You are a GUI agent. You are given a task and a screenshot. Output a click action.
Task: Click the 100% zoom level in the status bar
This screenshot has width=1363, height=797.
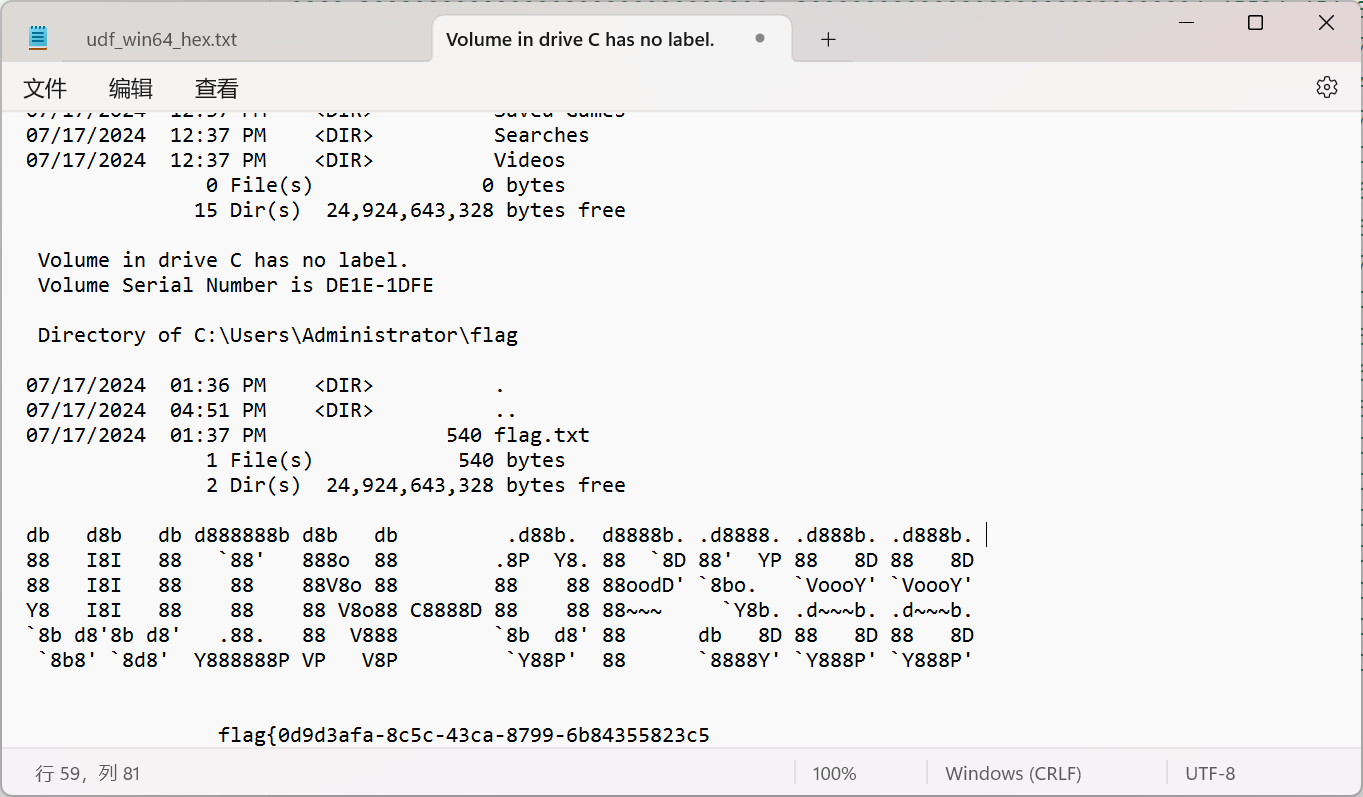pos(834,773)
